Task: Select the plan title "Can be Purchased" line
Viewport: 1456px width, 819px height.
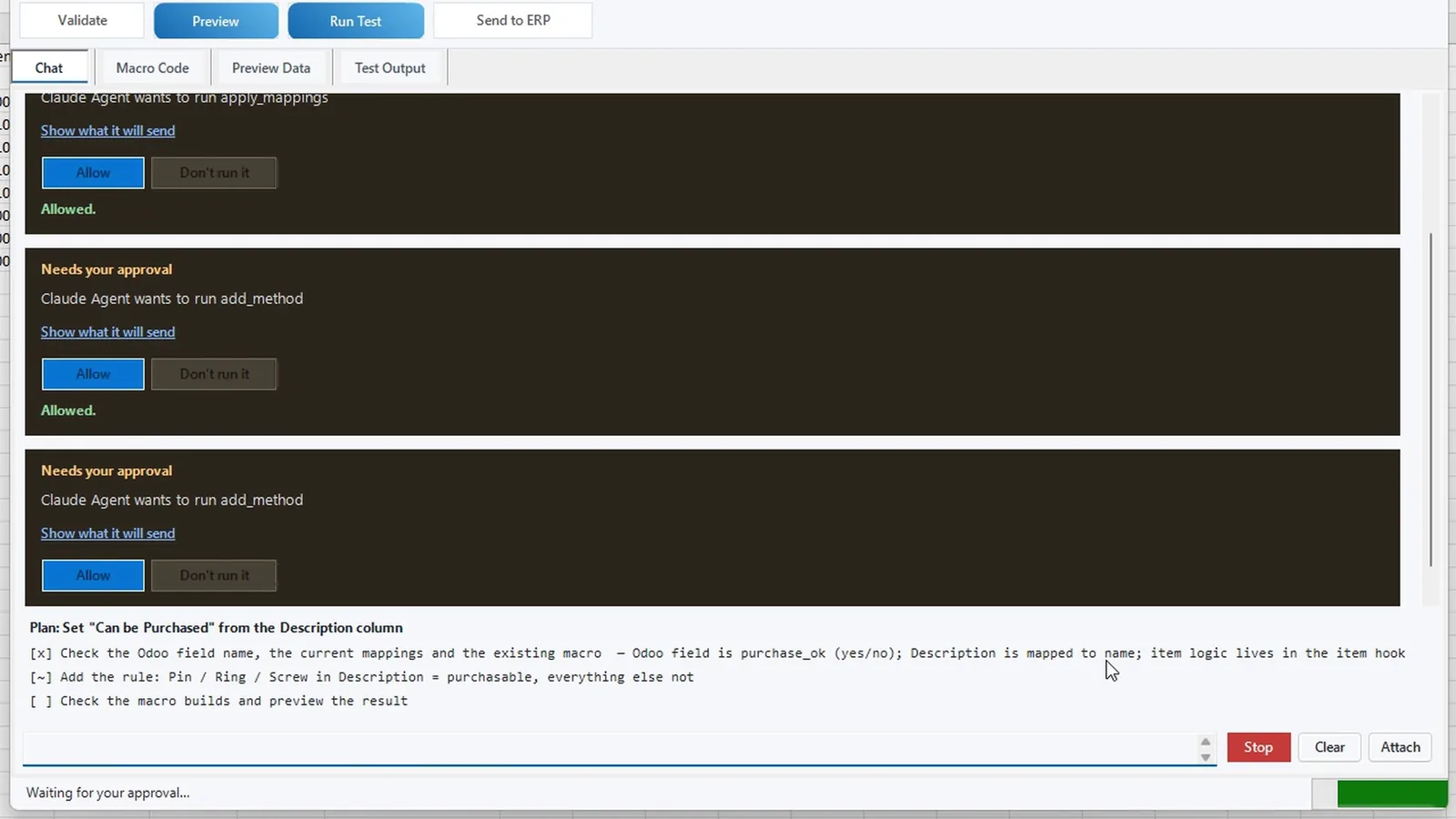Action: point(216,628)
